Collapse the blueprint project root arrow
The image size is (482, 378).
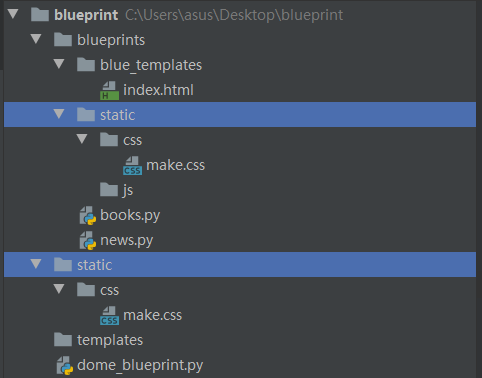click(x=13, y=14)
